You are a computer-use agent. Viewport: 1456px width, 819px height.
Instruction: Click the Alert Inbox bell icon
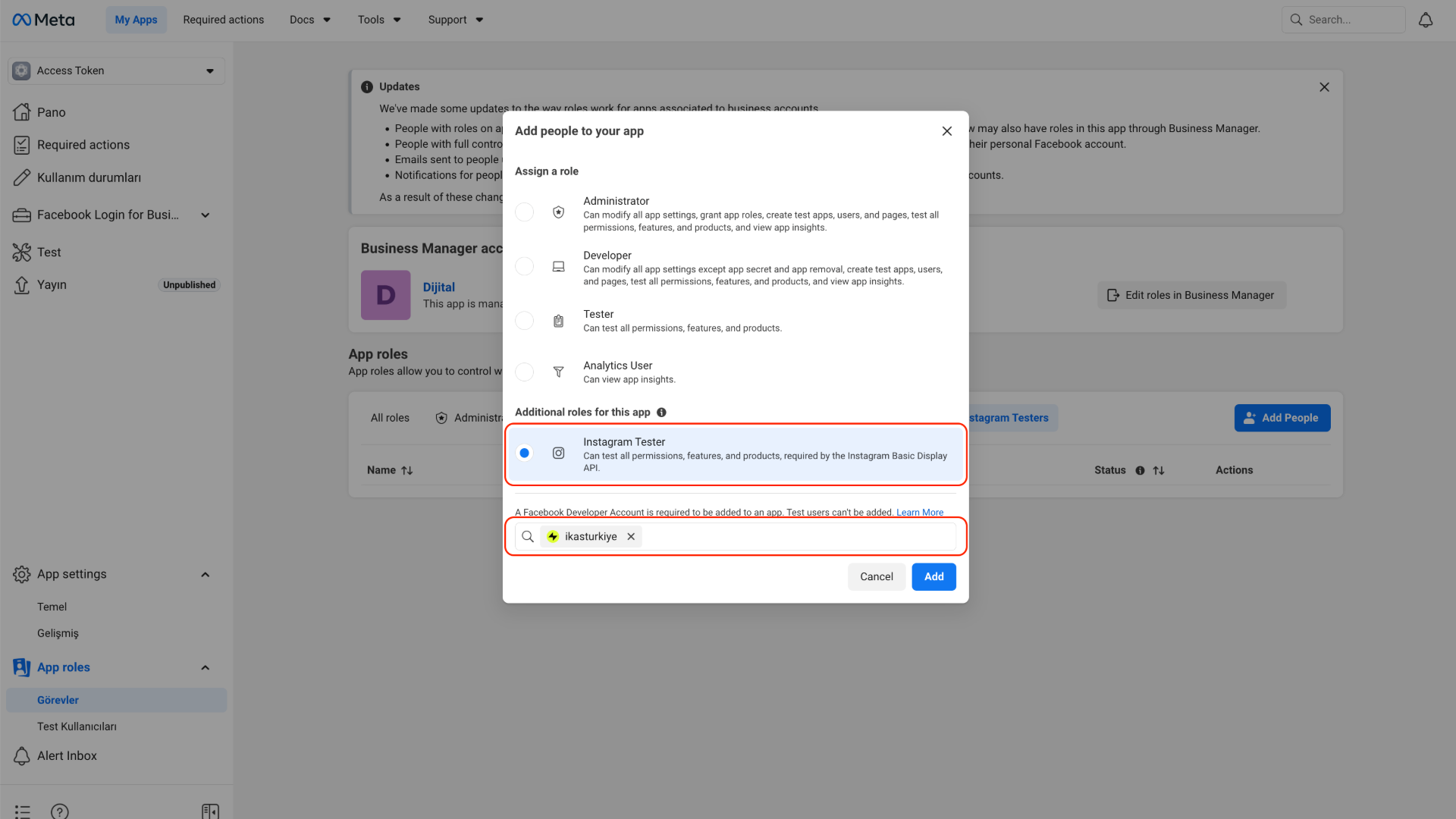[x=22, y=756]
